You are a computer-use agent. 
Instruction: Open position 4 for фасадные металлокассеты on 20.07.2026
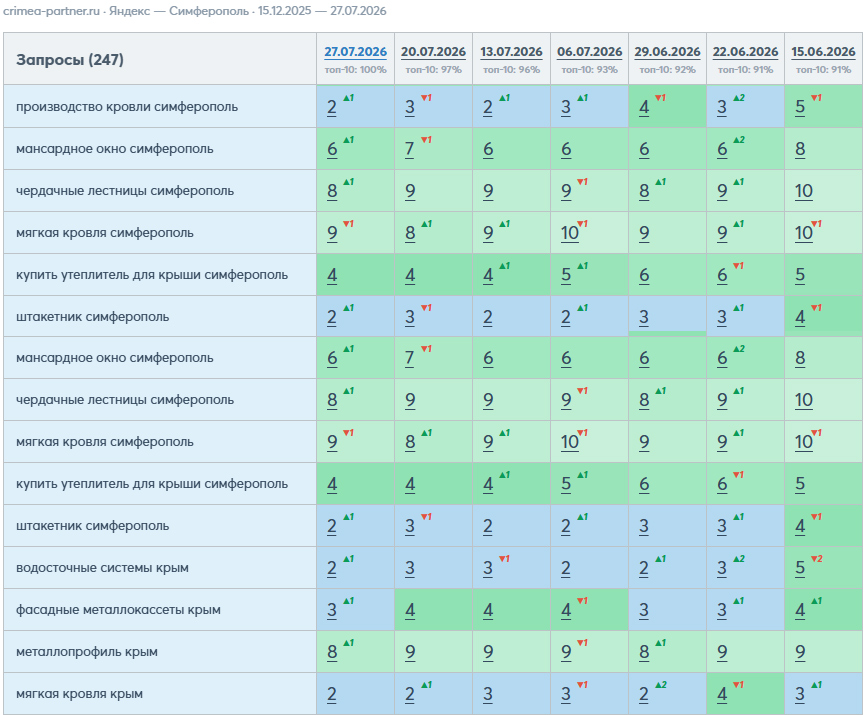[x=410, y=610]
